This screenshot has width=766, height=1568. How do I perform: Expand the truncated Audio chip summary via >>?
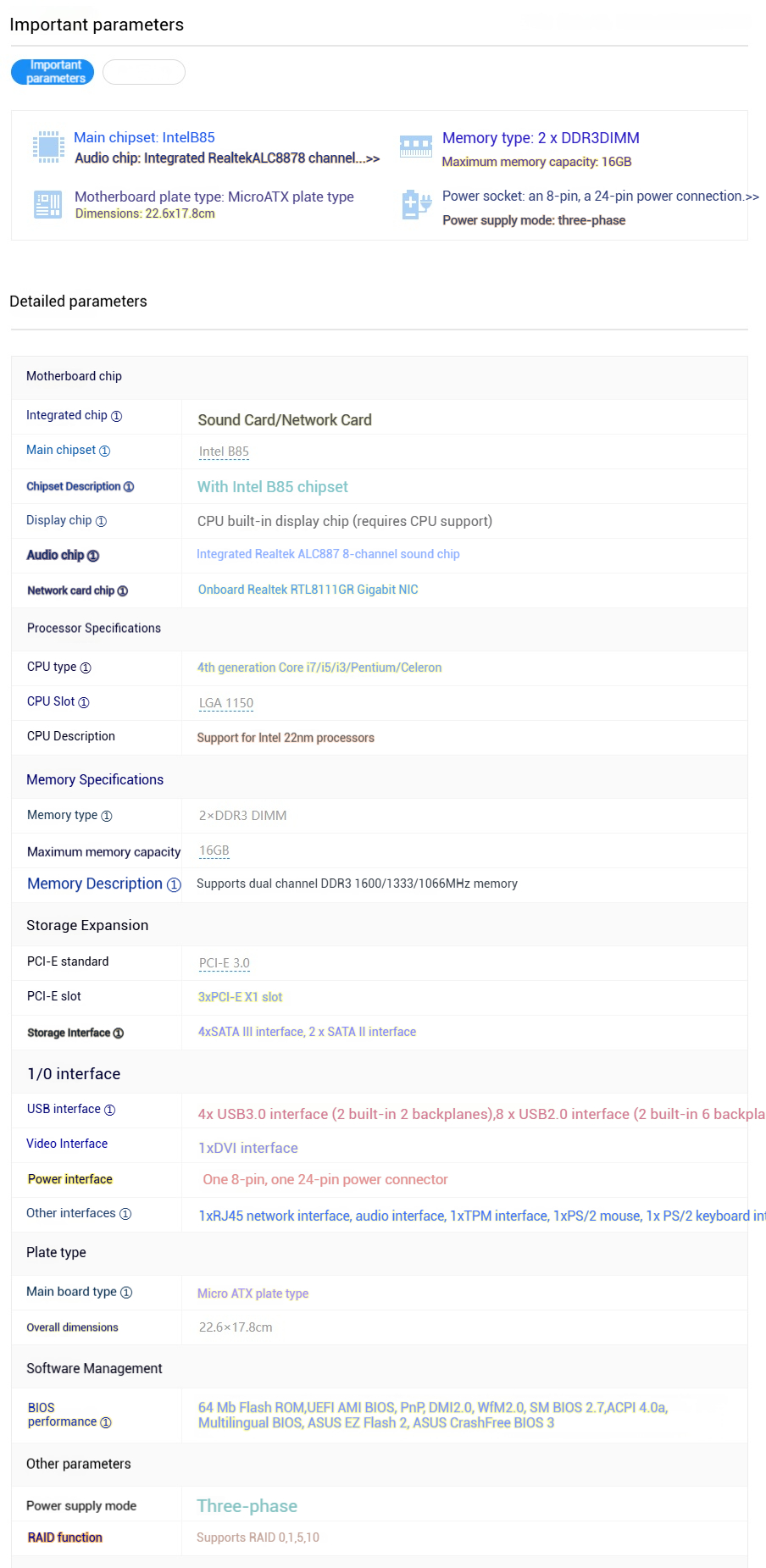coord(373,158)
